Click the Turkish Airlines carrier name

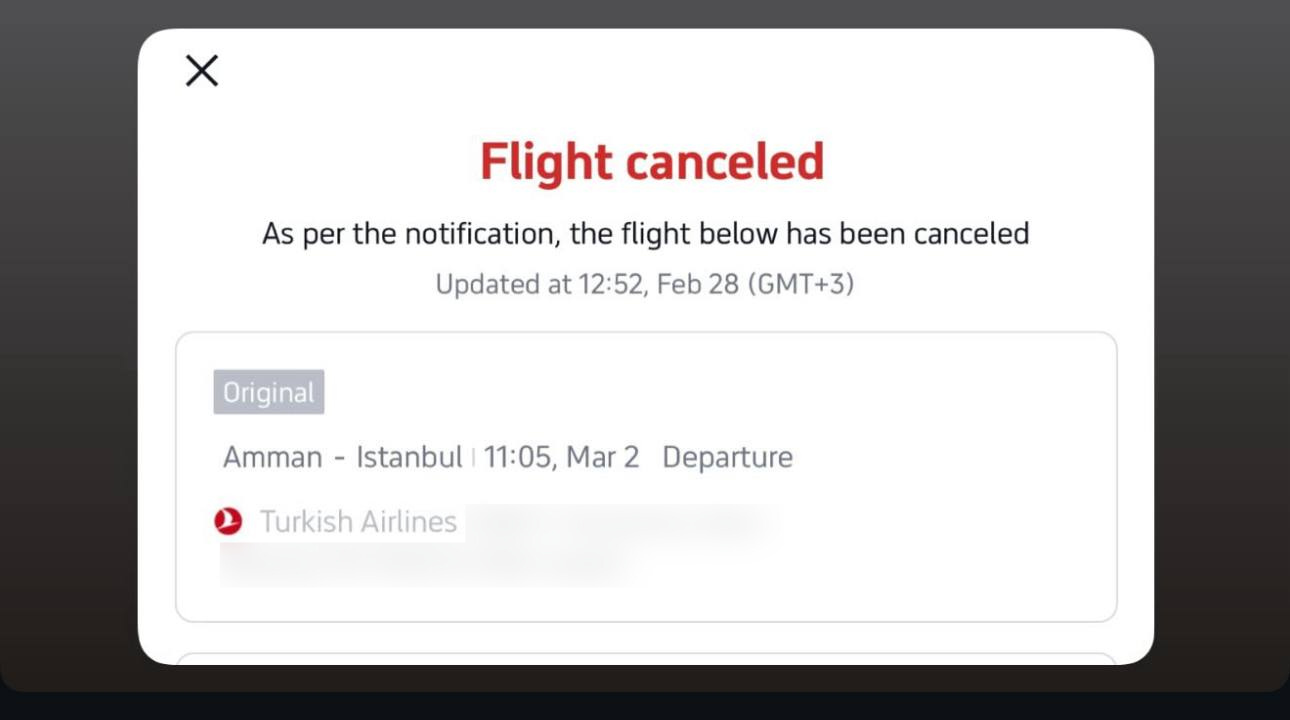[358, 521]
